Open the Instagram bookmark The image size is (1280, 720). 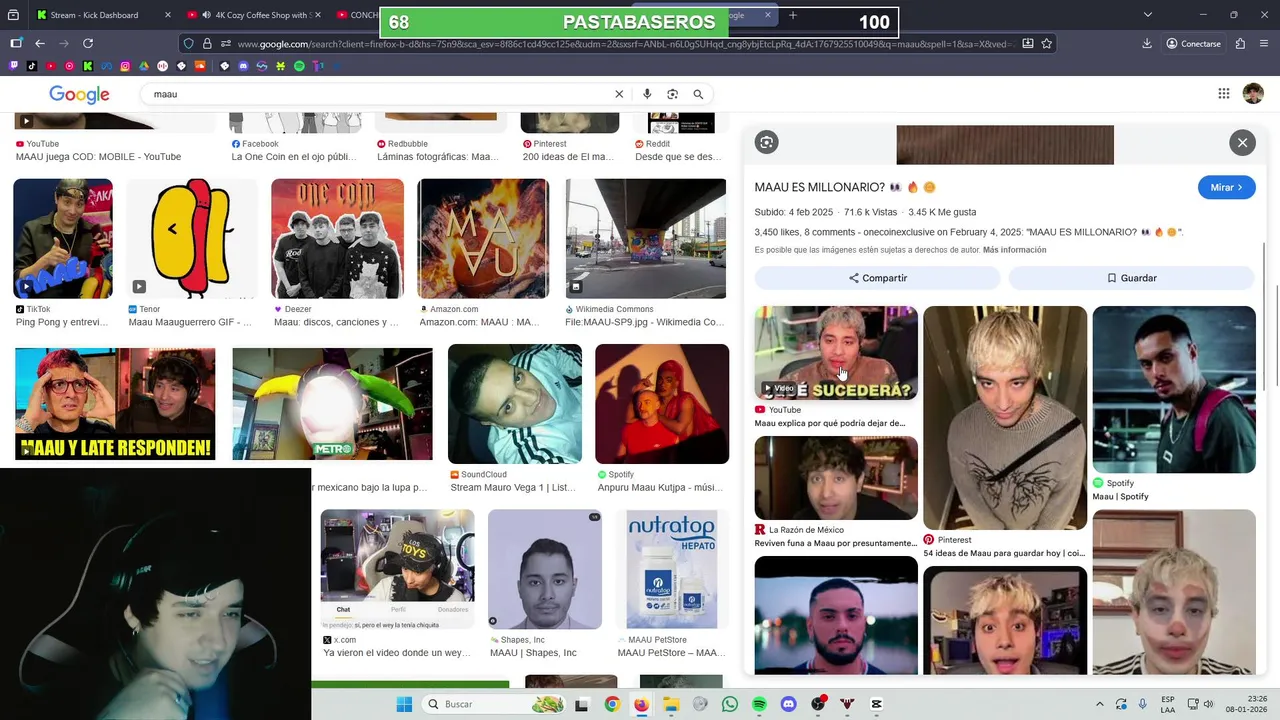[x=125, y=66]
